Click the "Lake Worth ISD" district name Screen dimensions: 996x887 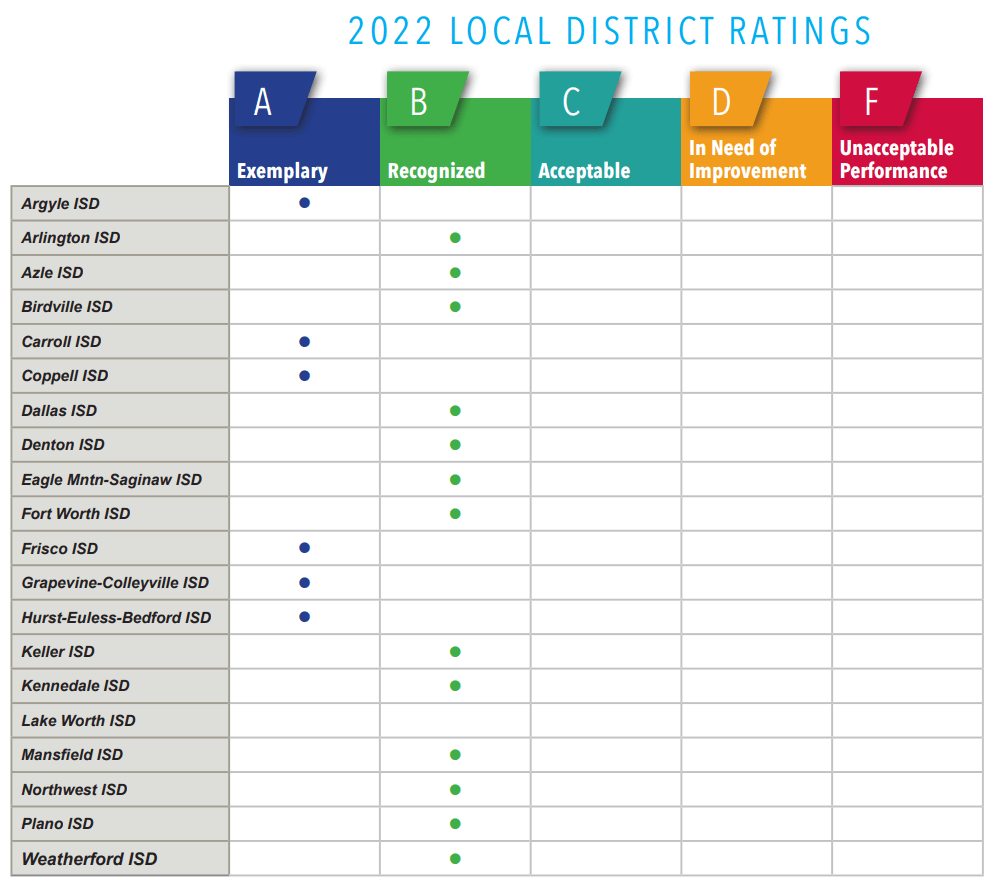coord(79,721)
